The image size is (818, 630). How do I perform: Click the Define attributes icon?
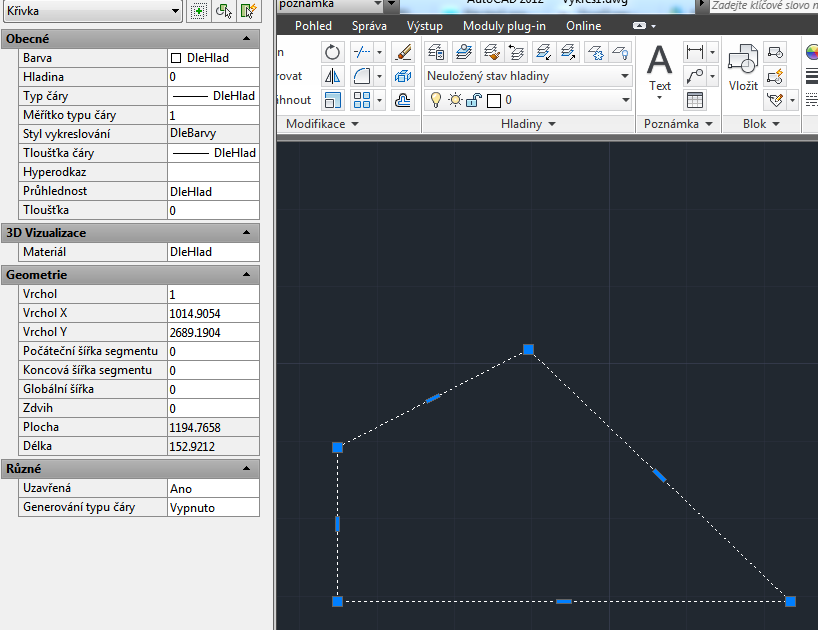(775, 100)
